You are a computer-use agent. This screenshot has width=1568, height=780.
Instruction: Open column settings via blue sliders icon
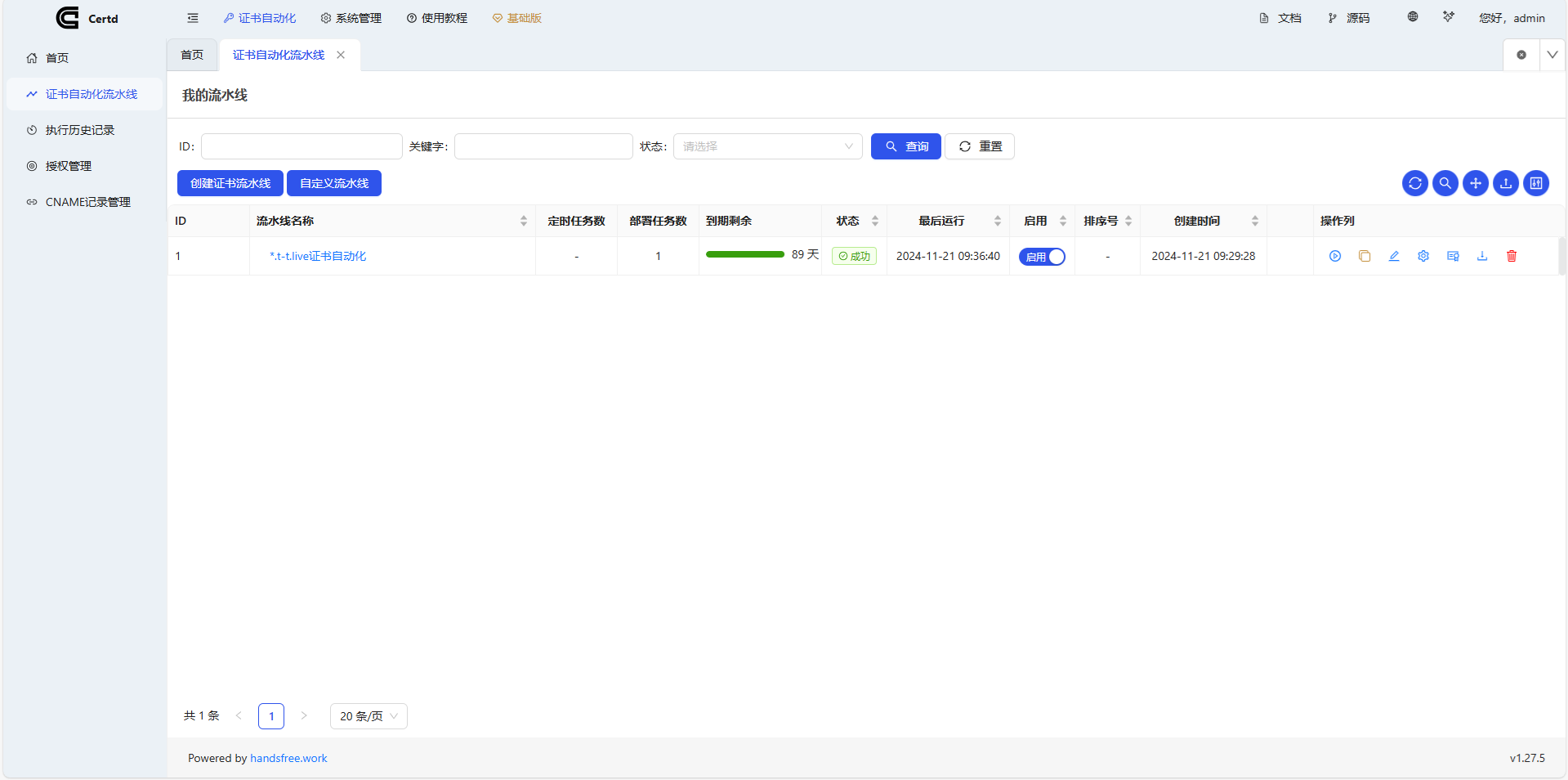(x=1535, y=183)
